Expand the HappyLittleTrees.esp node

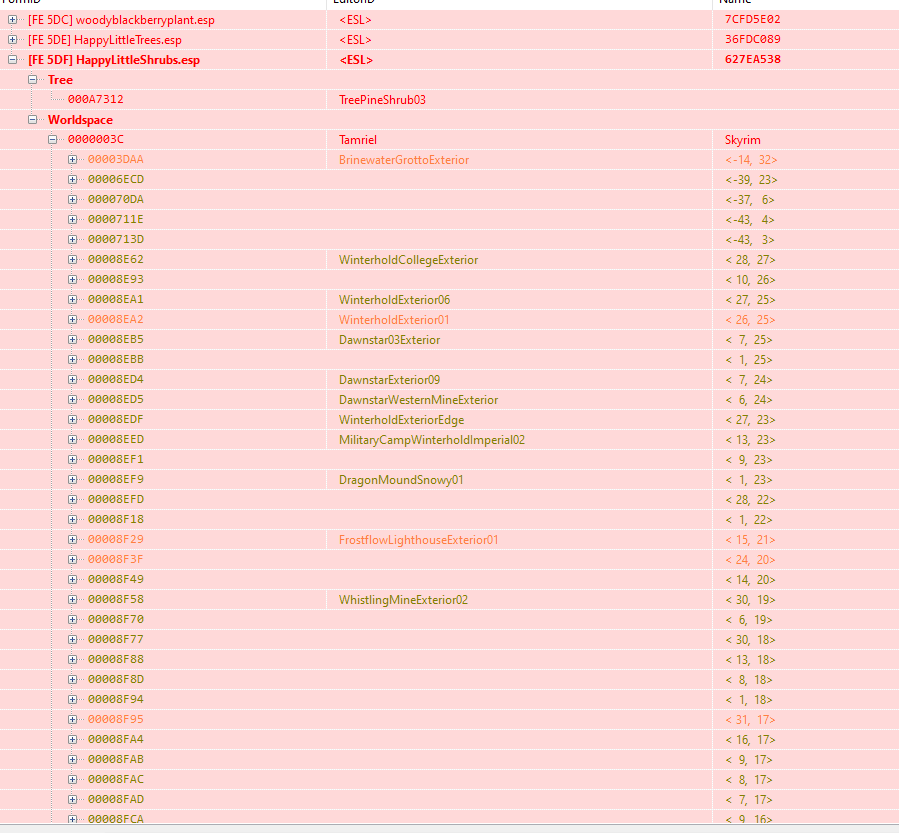13,40
